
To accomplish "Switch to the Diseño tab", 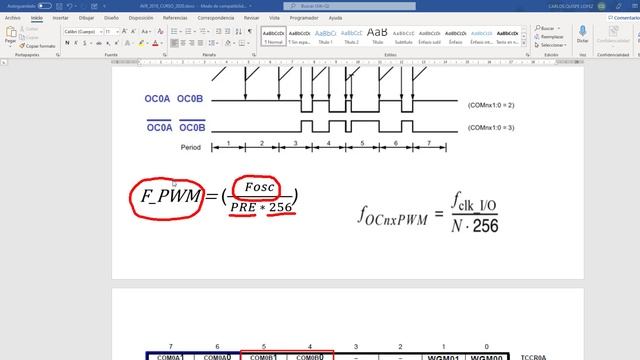I will (x=111, y=18).
